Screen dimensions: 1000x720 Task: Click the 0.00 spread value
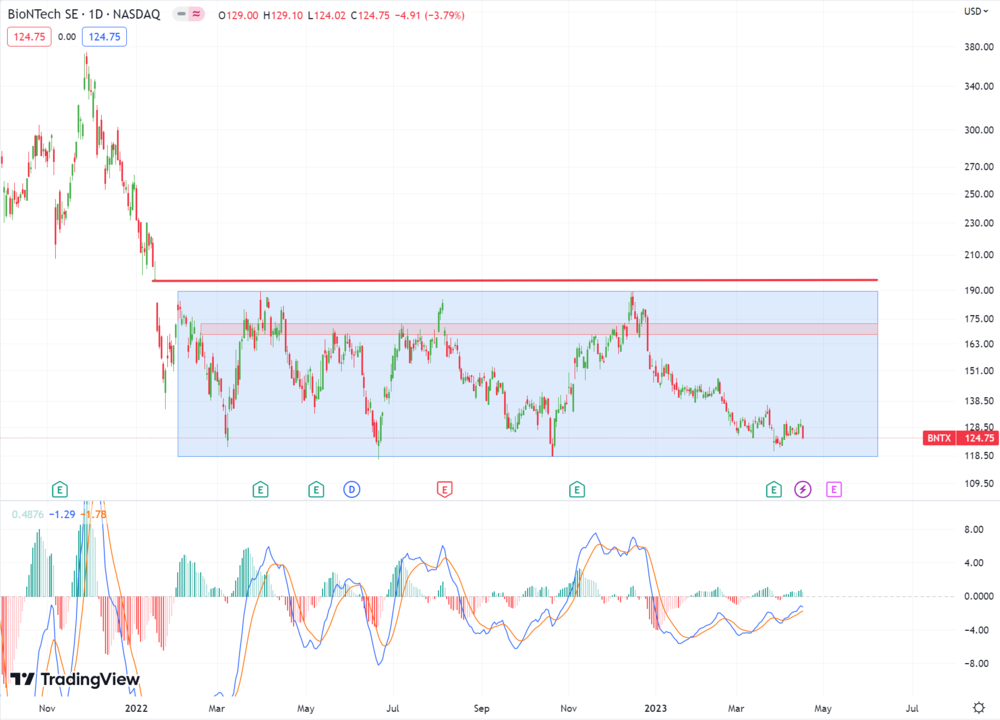click(x=67, y=37)
